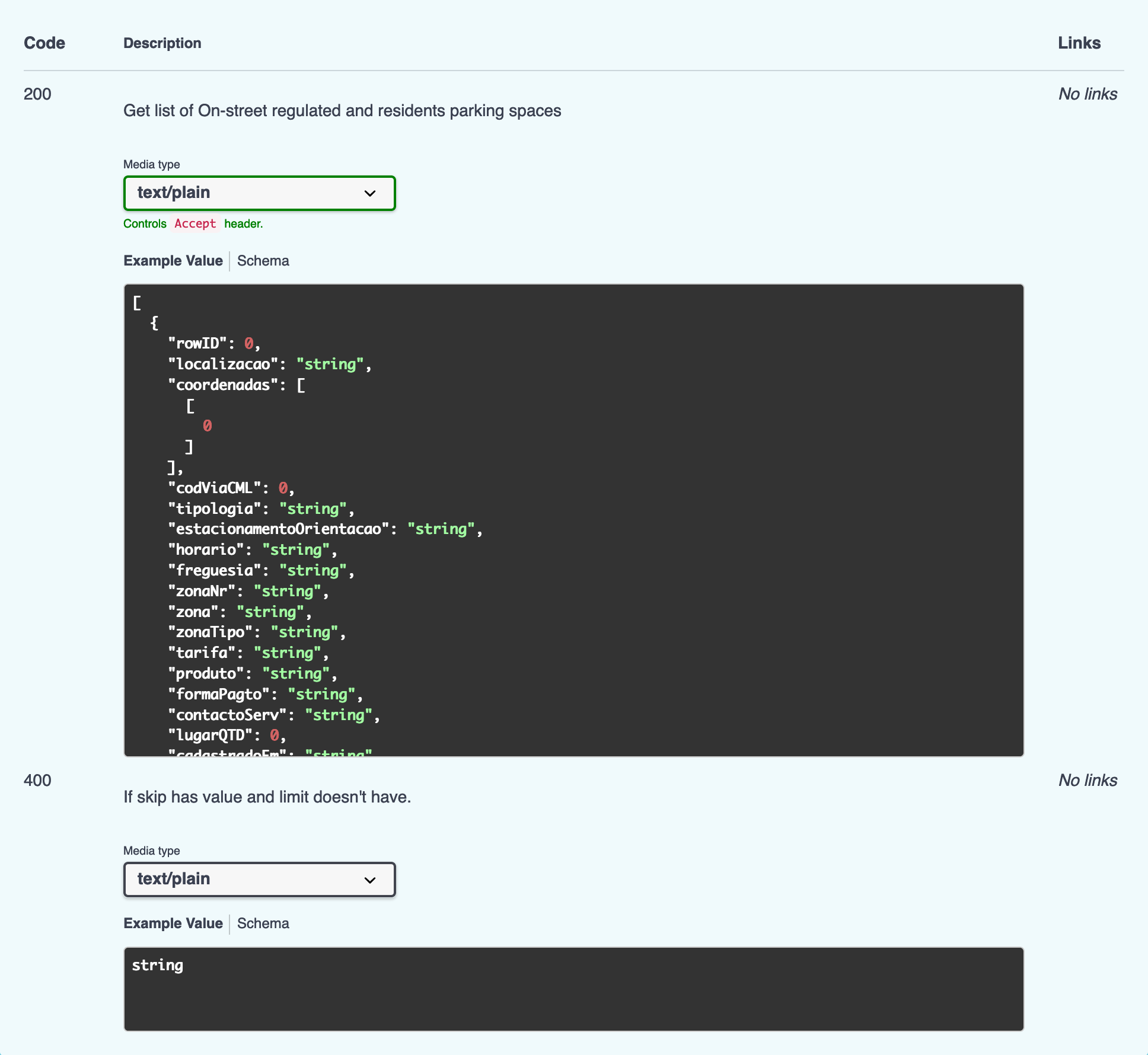Viewport: 1148px width, 1055px height.
Task: Click the "contactoServ" line in example JSON
Action: click(x=274, y=715)
